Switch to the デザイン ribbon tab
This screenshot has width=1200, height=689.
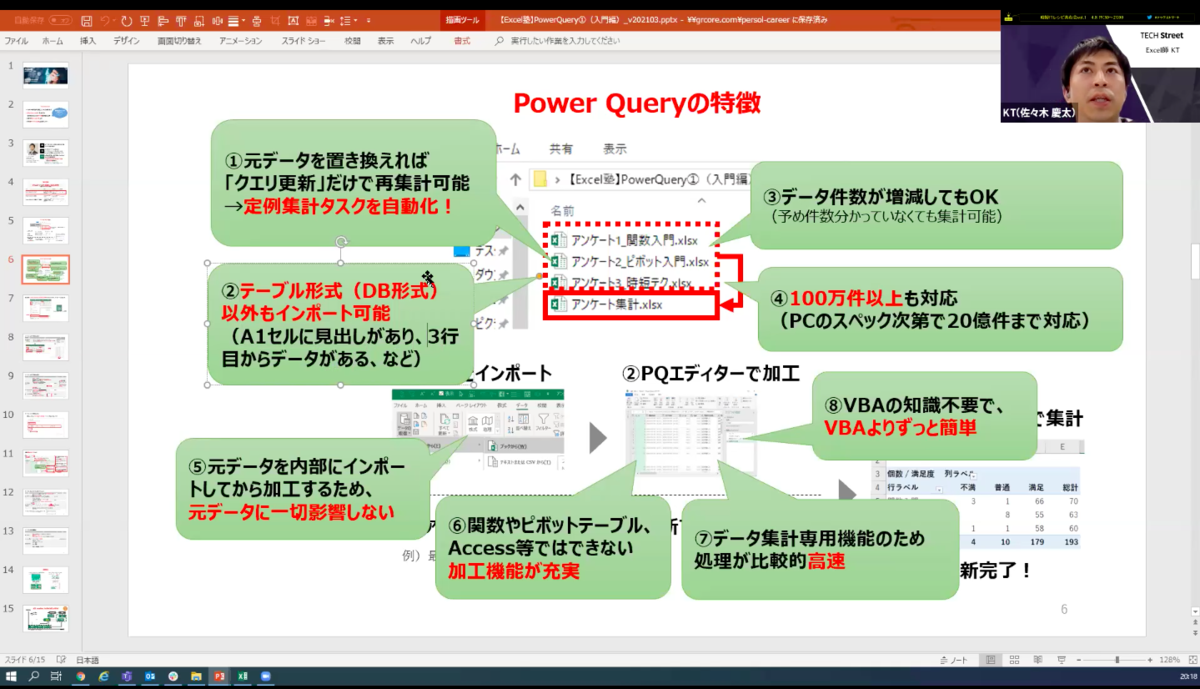(126, 41)
